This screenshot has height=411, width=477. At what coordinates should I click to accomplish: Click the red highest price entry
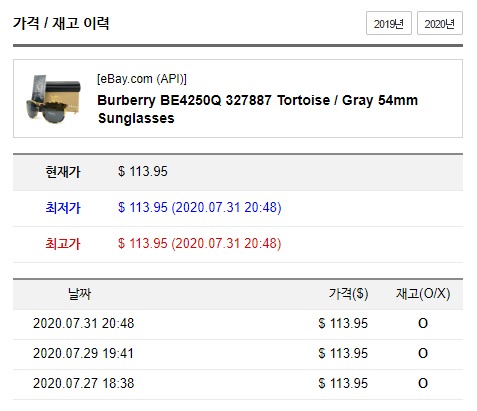click(200, 243)
